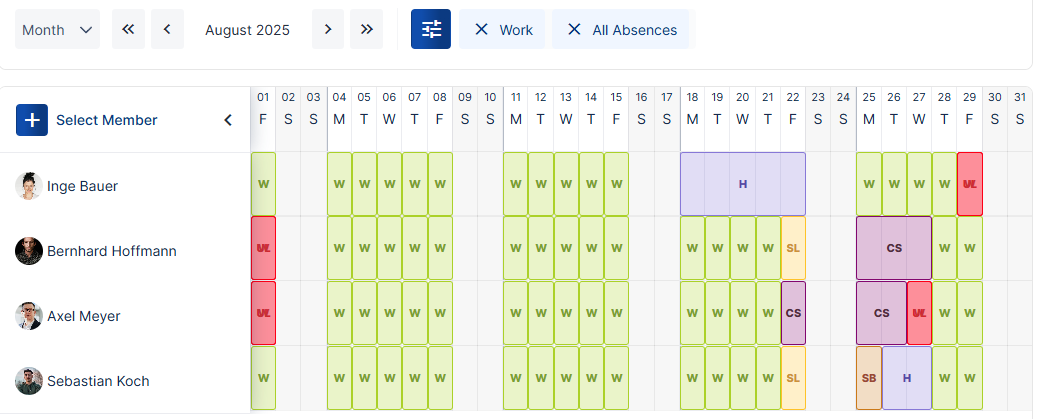Select Bernhard Hoffmann's SL entry on the 22nd
The width and height of the screenshot is (1041, 419).
tap(793, 248)
